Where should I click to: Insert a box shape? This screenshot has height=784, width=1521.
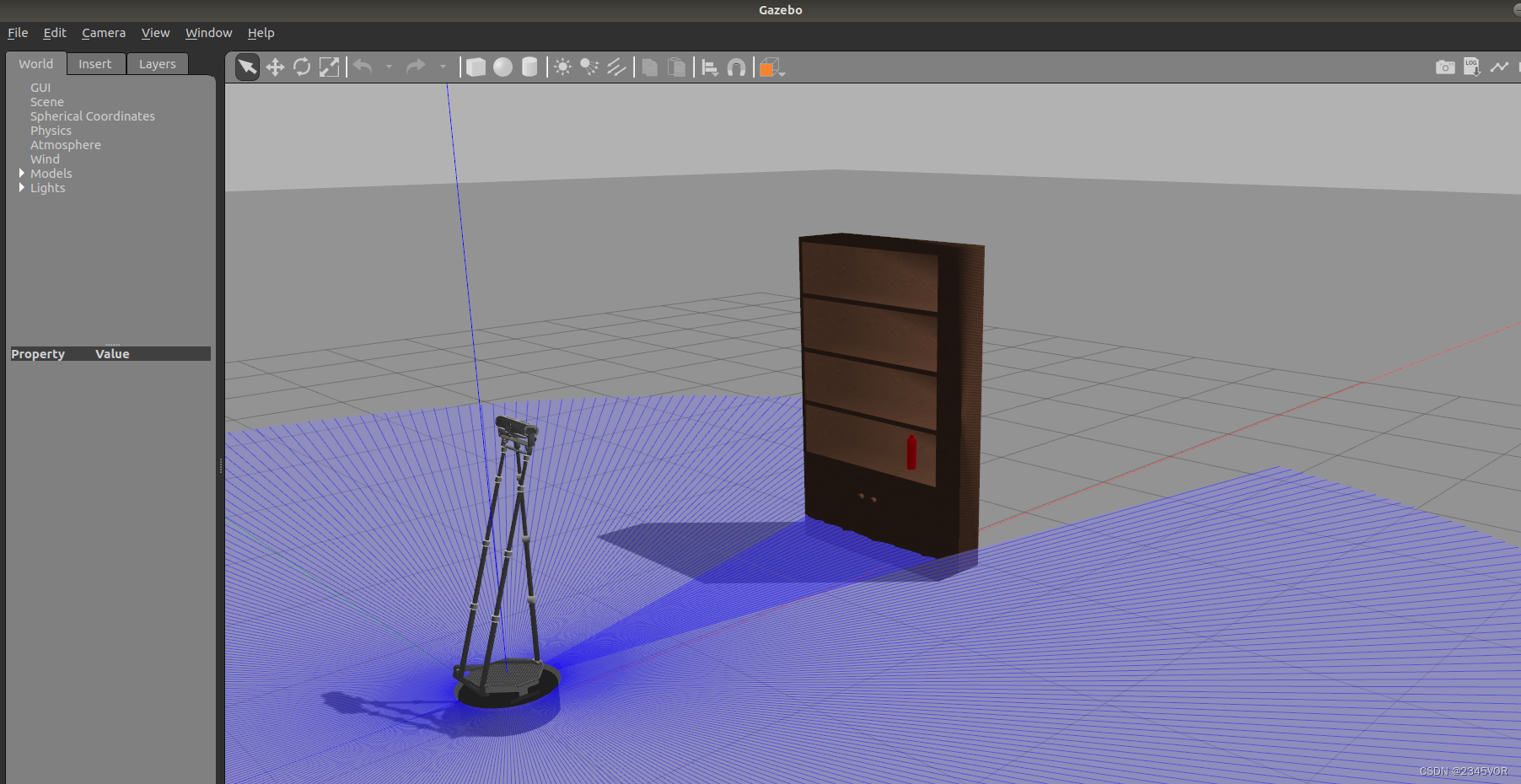tap(476, 67)
